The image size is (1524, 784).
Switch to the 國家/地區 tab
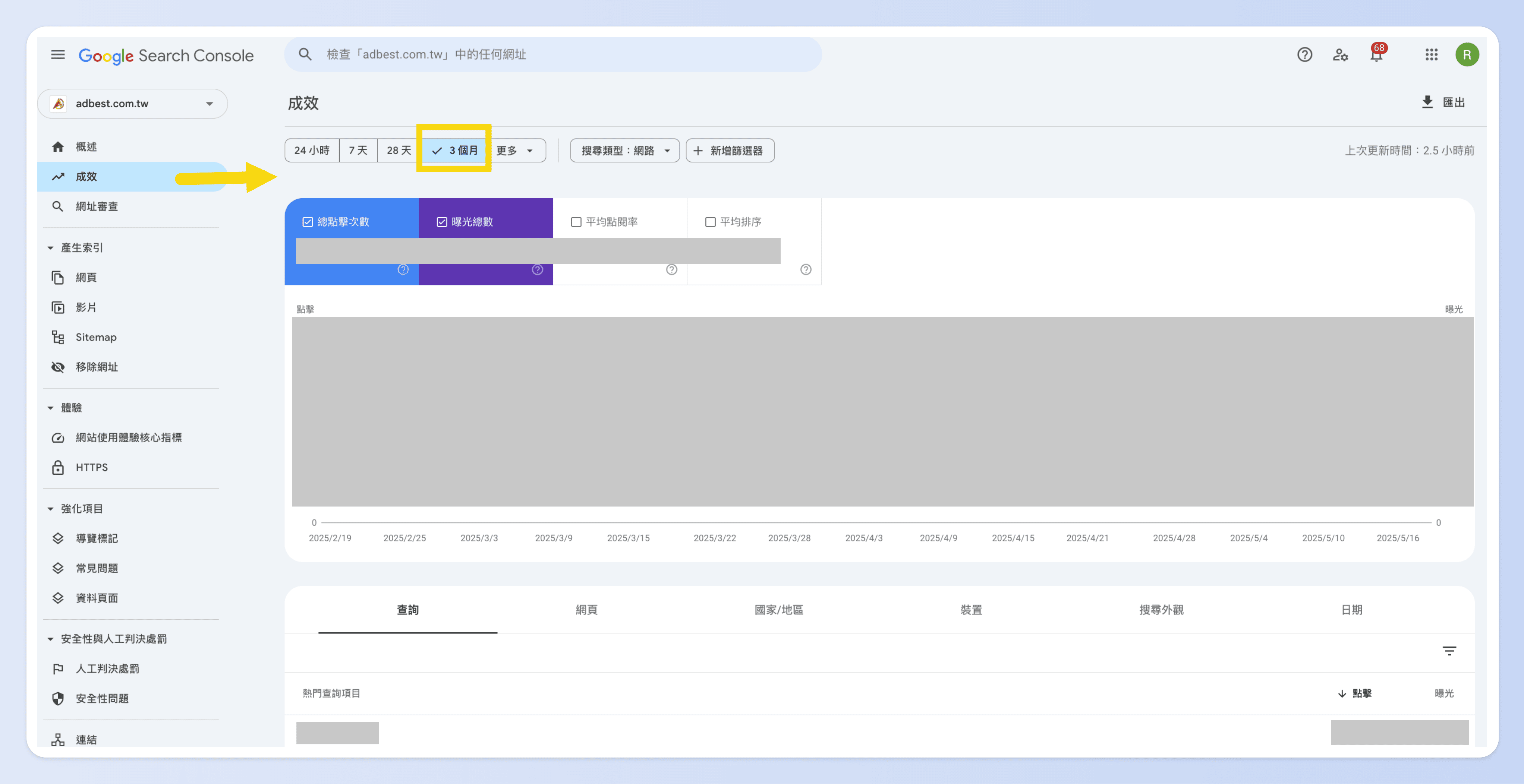780,610
